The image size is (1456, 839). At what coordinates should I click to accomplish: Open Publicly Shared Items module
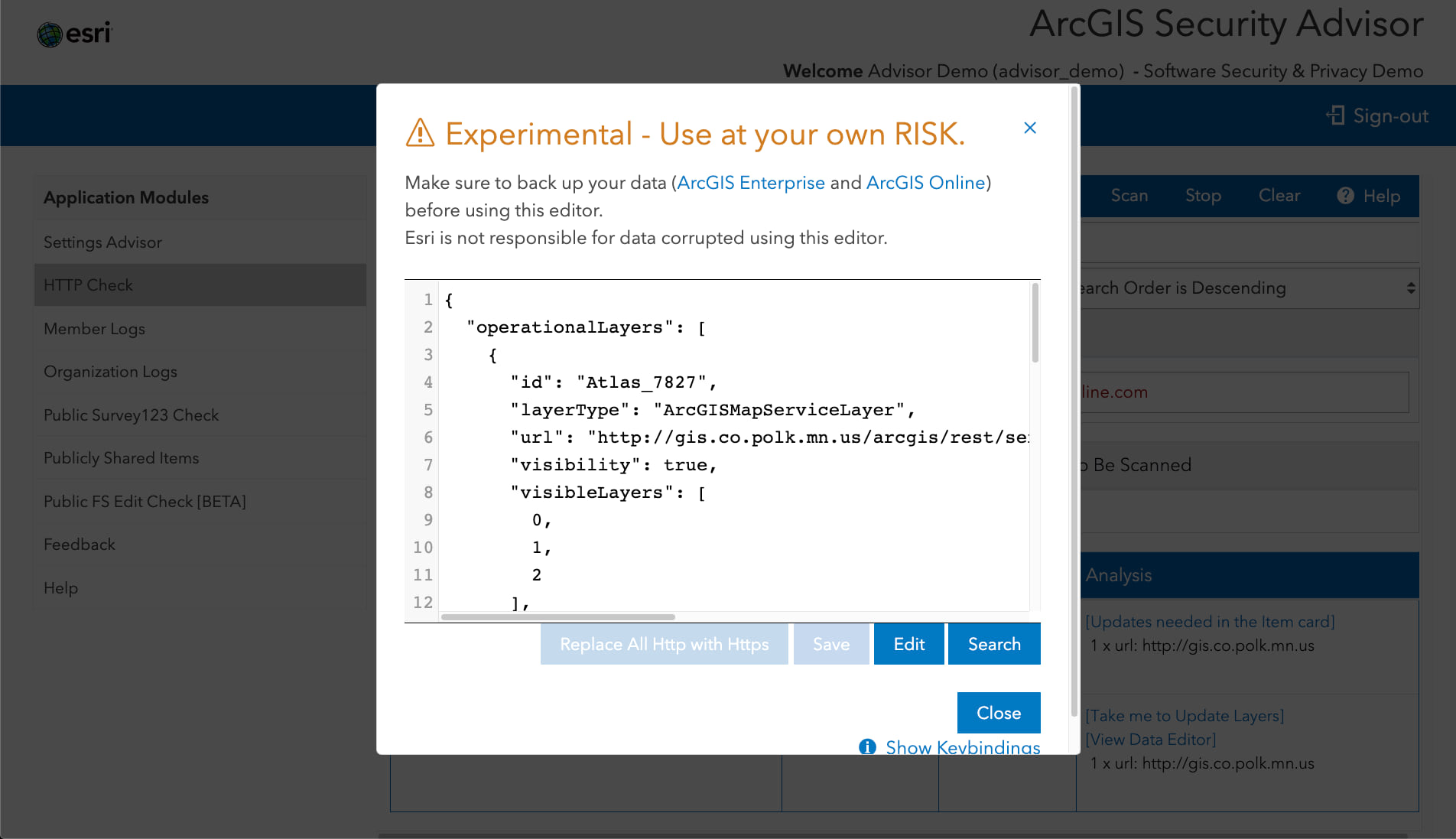click(200, 458)
